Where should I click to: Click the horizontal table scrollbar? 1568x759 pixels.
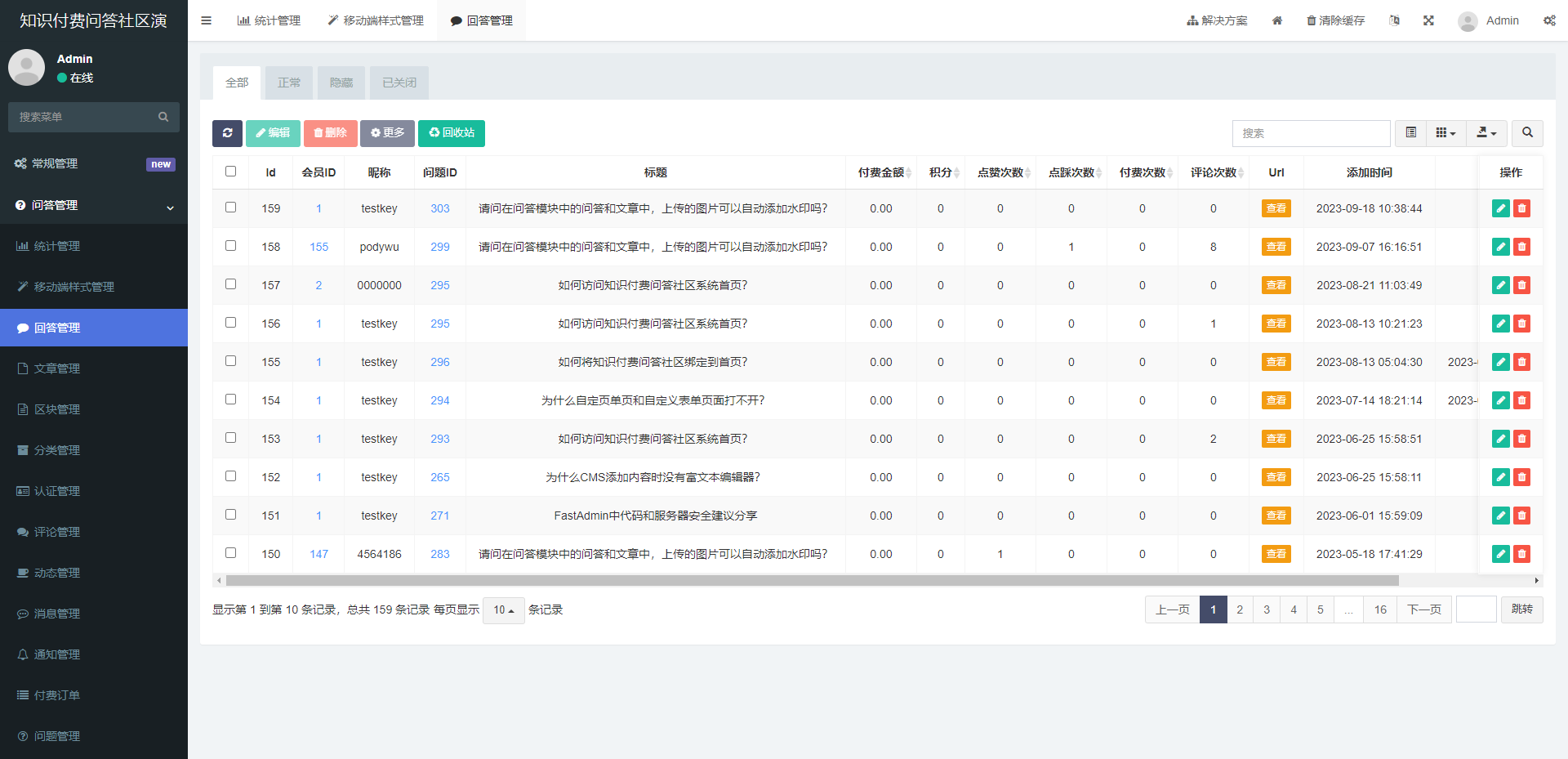tap(812, 581)
